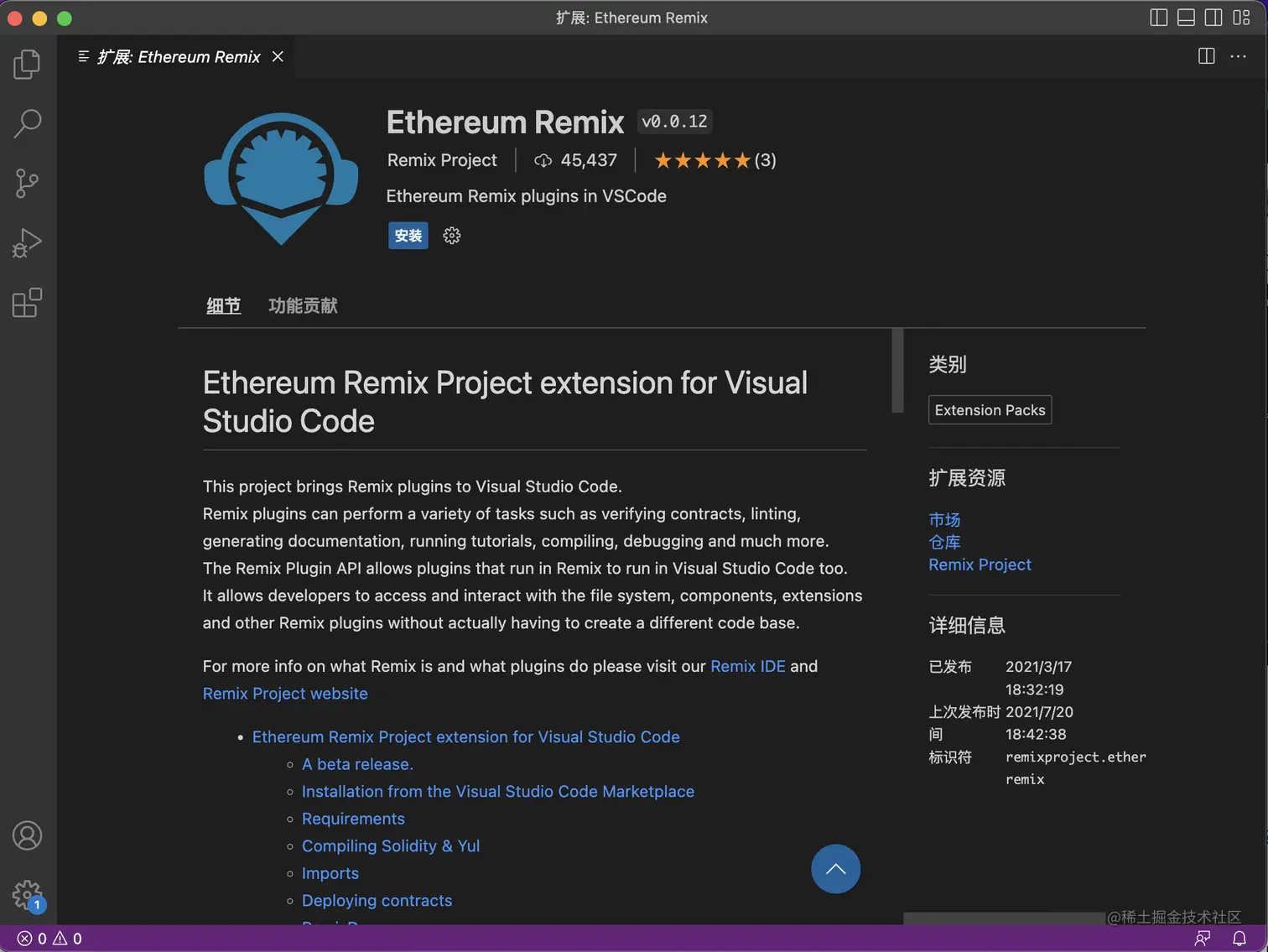
Task: Switch to the 功能贡献 tab
Action: pos(303,306)
